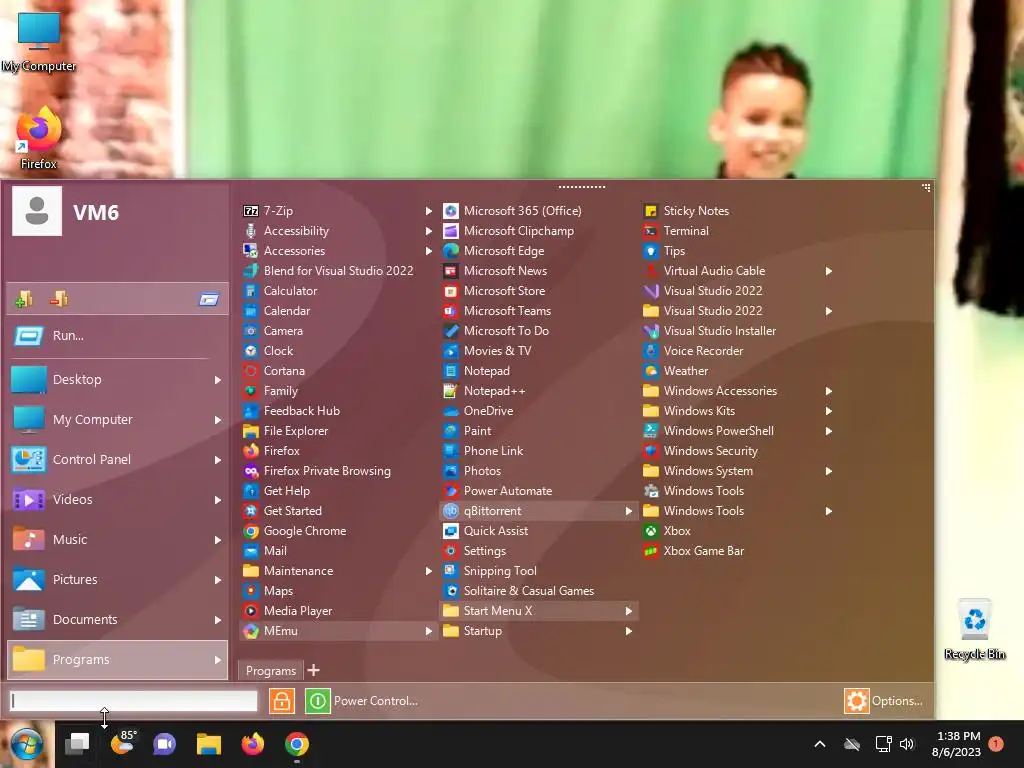Click the lock icon button
The height and width of the screenshot is (768, 1024).
pos(281,701)
